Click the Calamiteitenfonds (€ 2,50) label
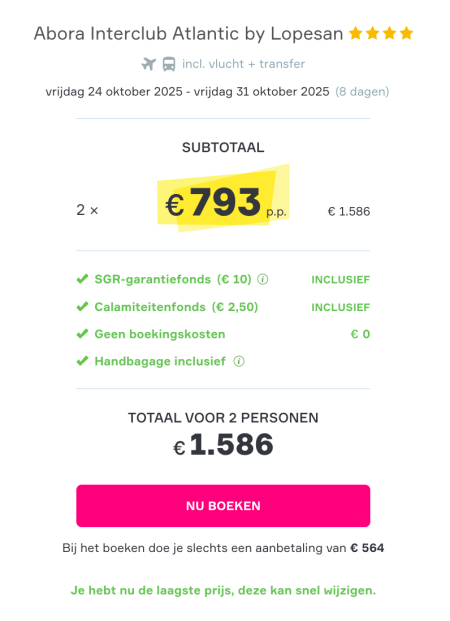The height and width of the screenshot is (621, 450). [x=176, y=307]
